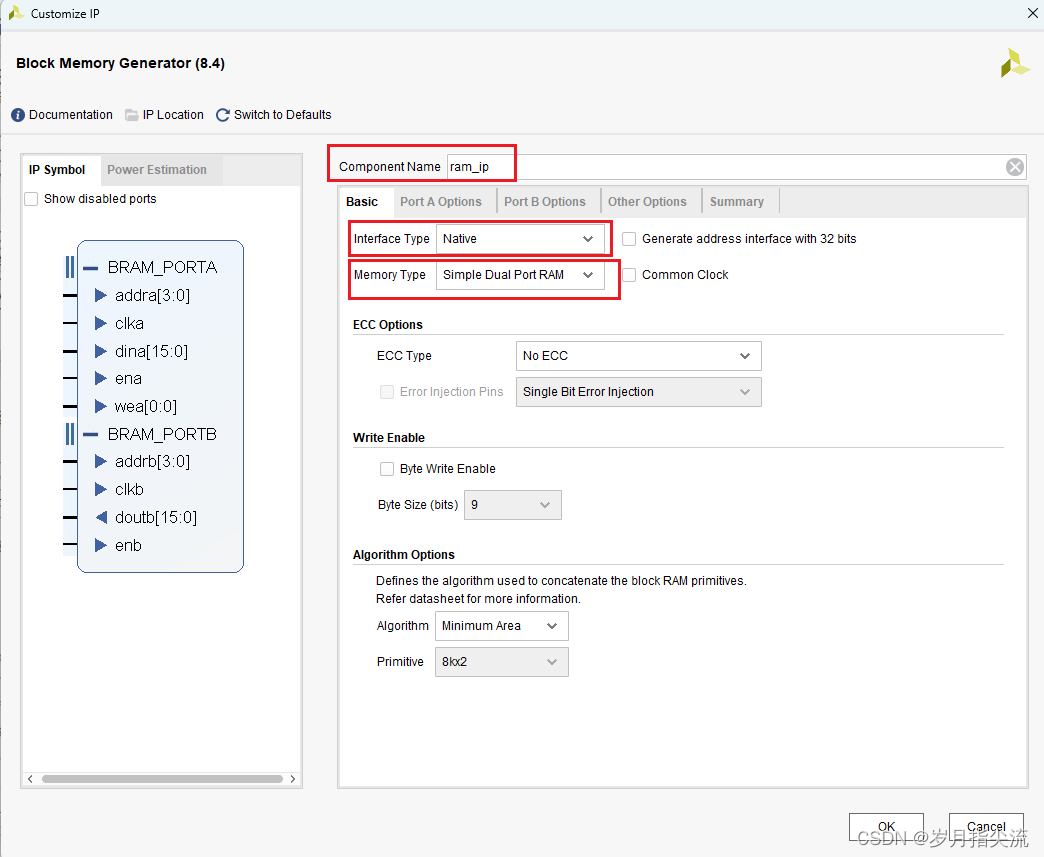1044x857 pixels.
Task: Click the scrollbar right arrow in IP Symbol
Action: point(293,779)
